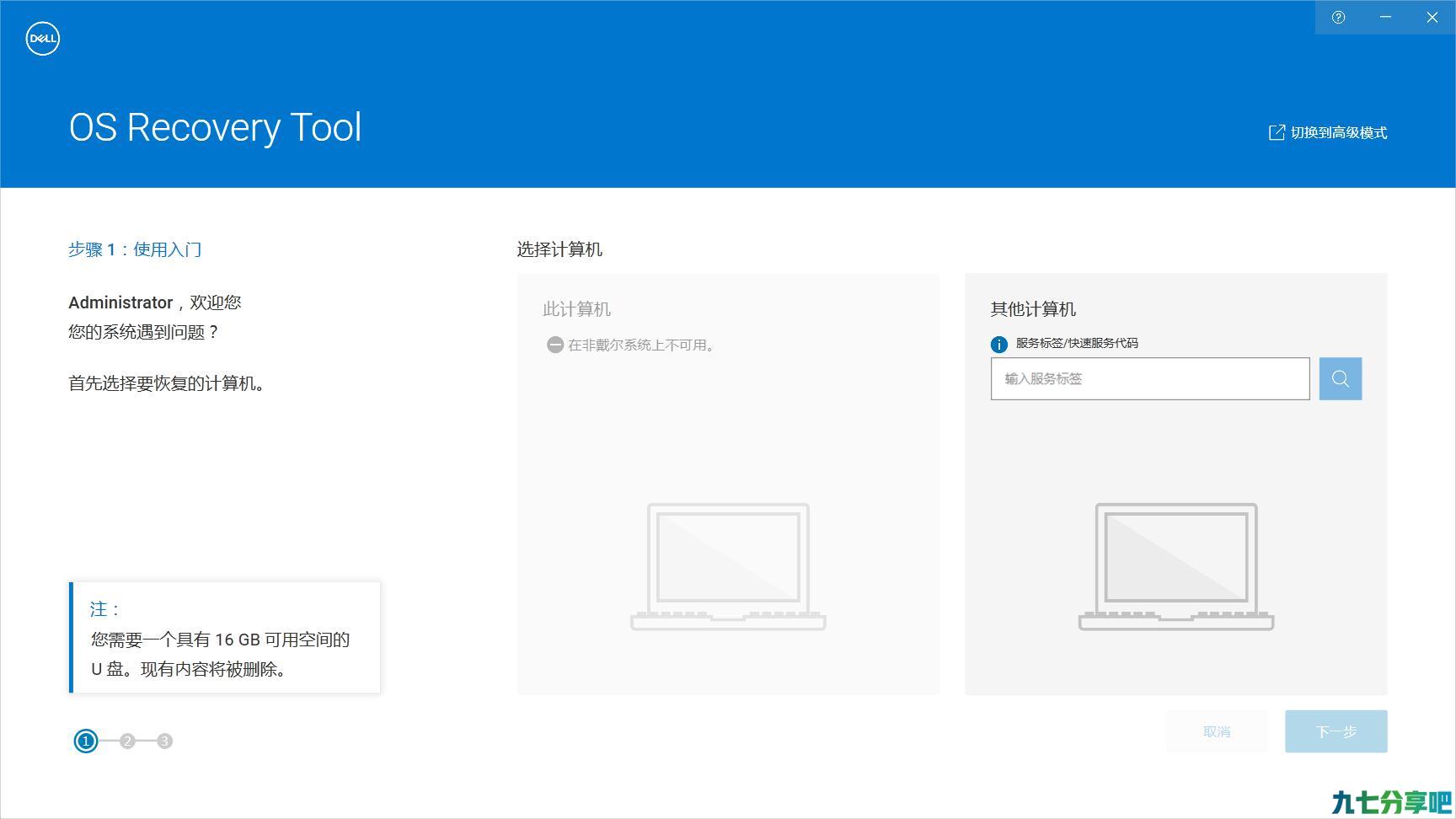Viewport: 1456px width, 819px height.
Task: Click the 首先选择要恢复的计算机 text
Action: [169, 383]
